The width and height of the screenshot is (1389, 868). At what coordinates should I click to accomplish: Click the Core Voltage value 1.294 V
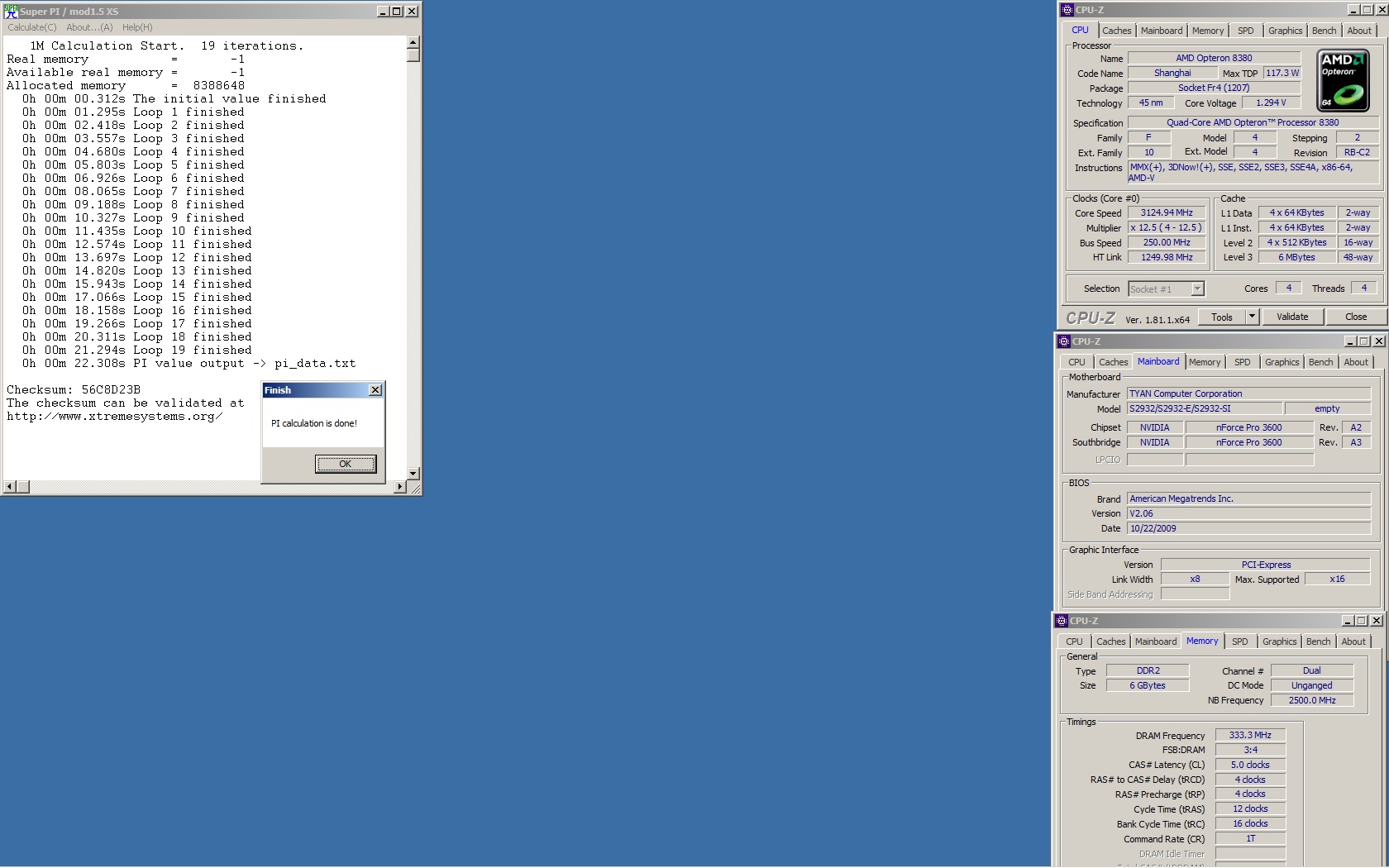click(1271, 103)
